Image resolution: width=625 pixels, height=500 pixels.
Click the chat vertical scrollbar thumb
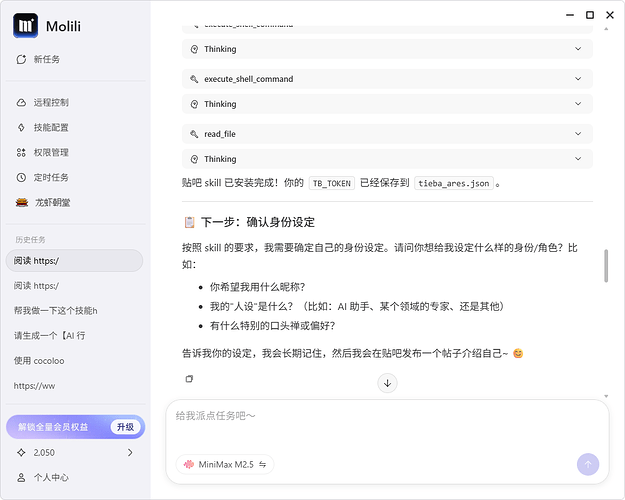606,266
